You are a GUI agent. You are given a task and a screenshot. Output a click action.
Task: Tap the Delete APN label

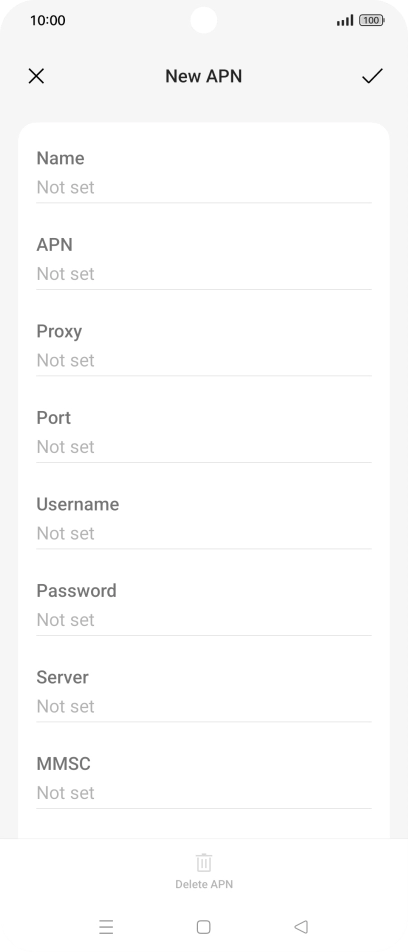tap(204, 885)
